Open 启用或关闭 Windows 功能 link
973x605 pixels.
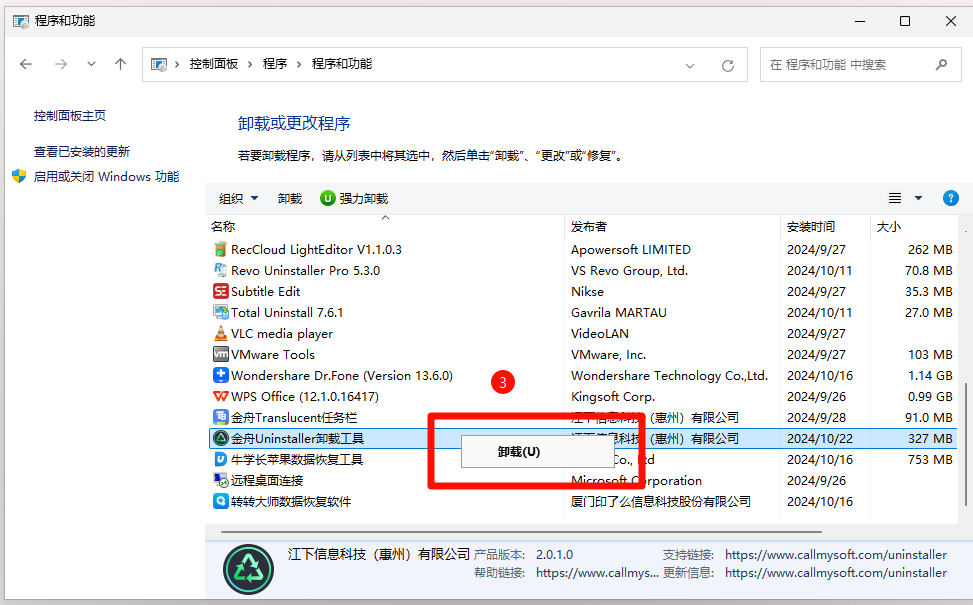106,177
